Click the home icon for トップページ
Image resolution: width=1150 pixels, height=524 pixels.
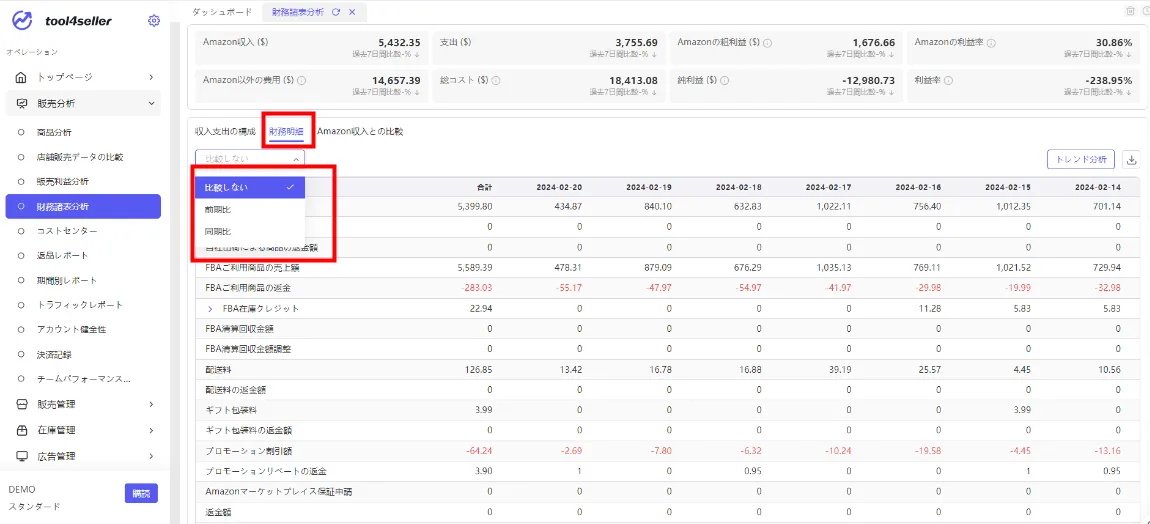point(22,77)
